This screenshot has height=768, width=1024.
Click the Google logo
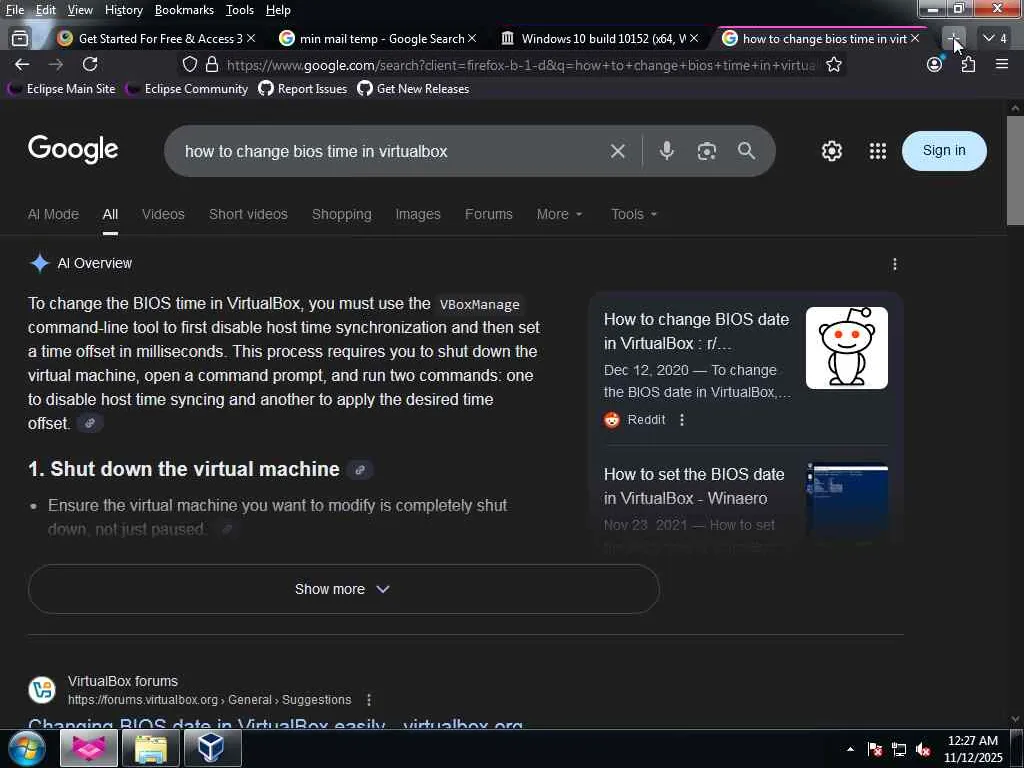pos(73,150)
